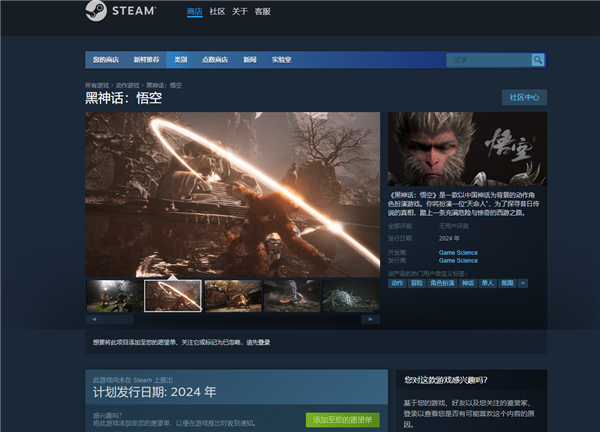Open the 商店 top menu
Viewport: 600px width, 432px height.
coord(194,11)
